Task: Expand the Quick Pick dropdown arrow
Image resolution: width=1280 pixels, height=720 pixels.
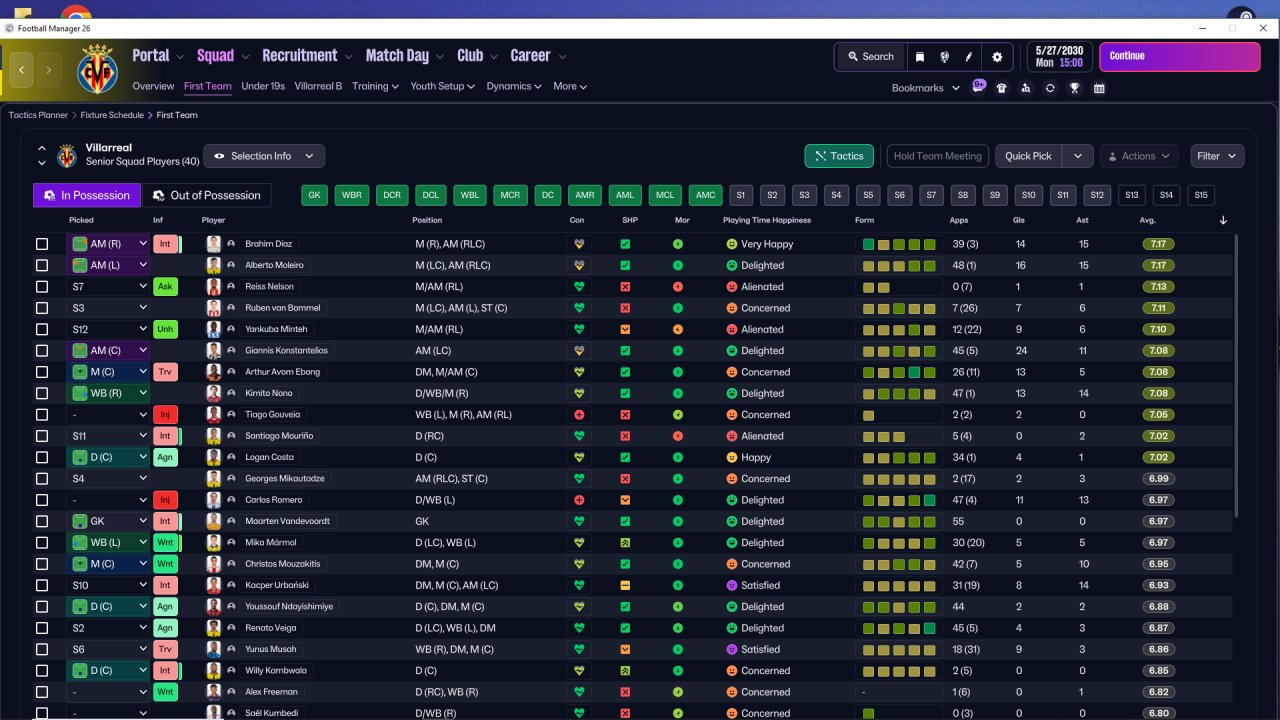Action: pos(1077,156)
